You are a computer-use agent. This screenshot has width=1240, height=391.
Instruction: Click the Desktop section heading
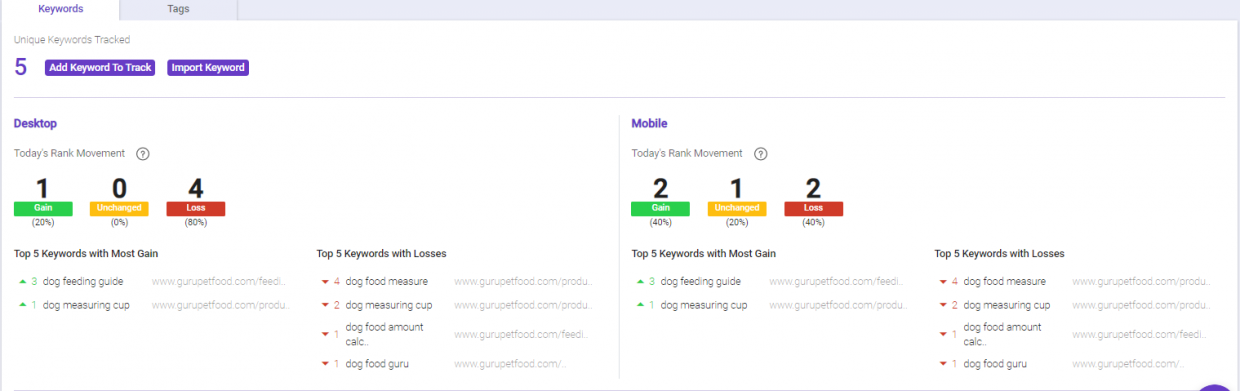(35, 123)
